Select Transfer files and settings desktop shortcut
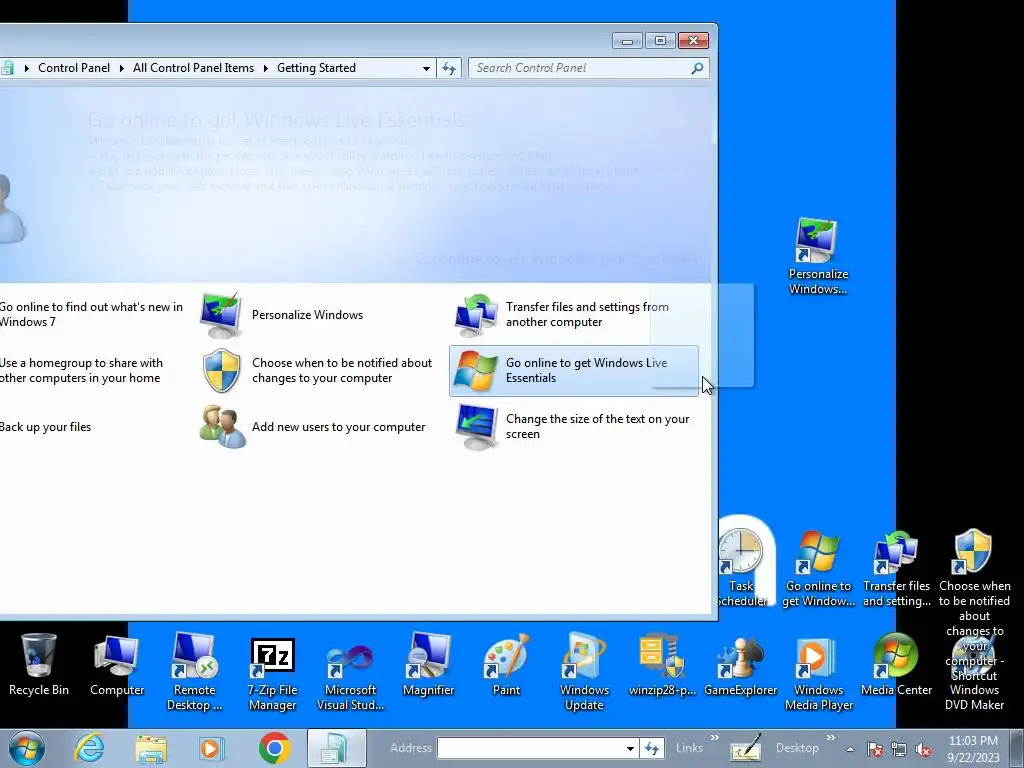Viewport: 1024px width, 768px height. 896,568
